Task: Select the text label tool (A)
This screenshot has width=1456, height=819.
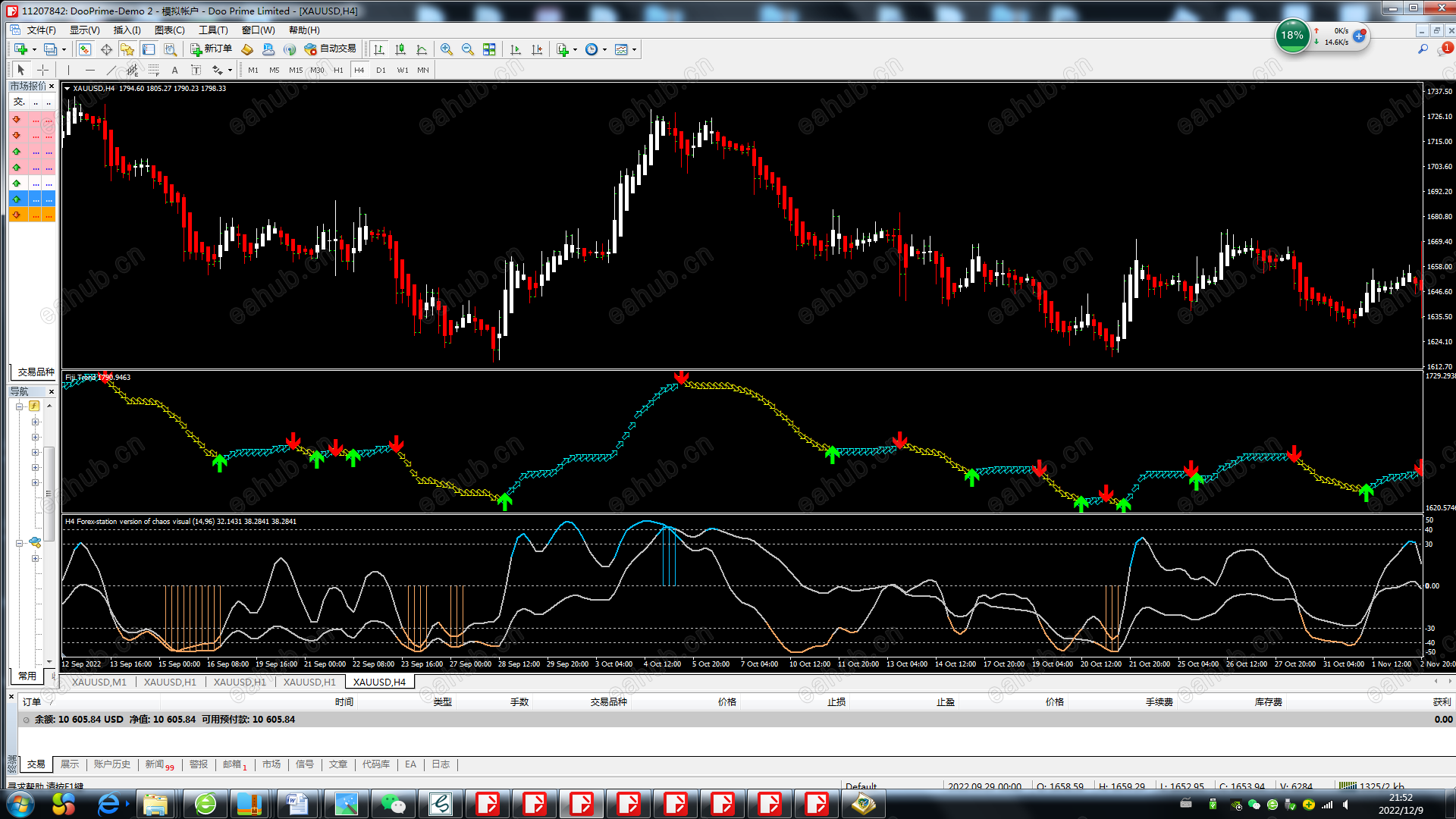Action: click(174, 70)
